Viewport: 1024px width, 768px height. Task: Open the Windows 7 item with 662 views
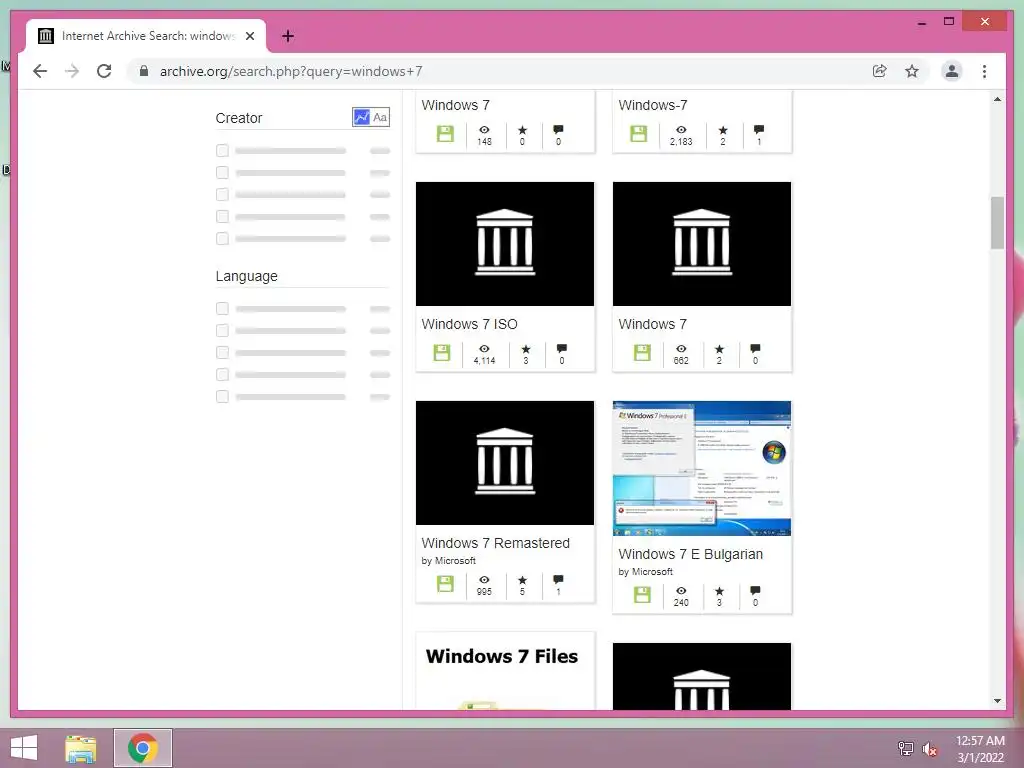click(652, 324)
